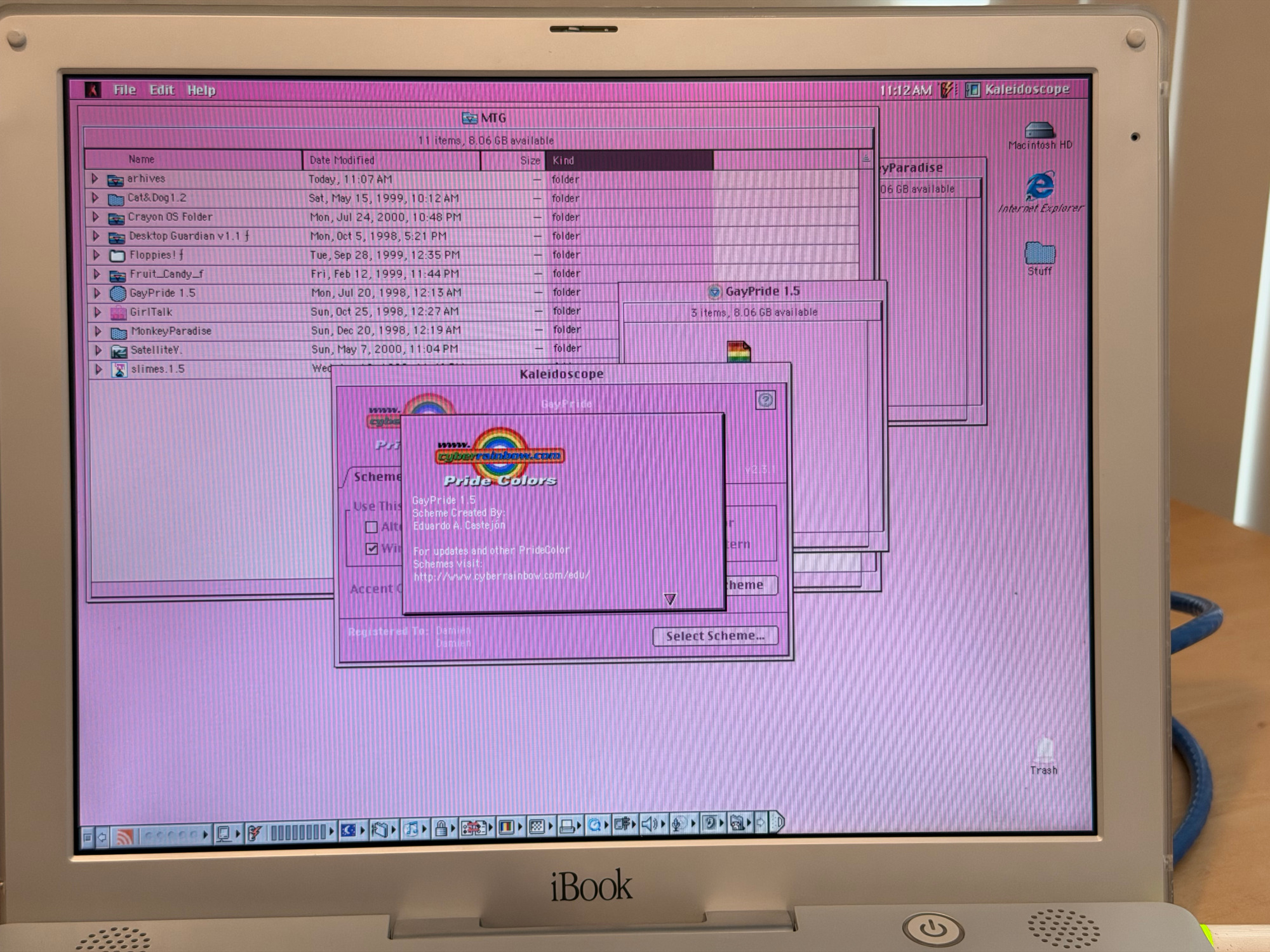Click the Select Scheme... button
This screenshot has height=952, width=1270.
715,636
